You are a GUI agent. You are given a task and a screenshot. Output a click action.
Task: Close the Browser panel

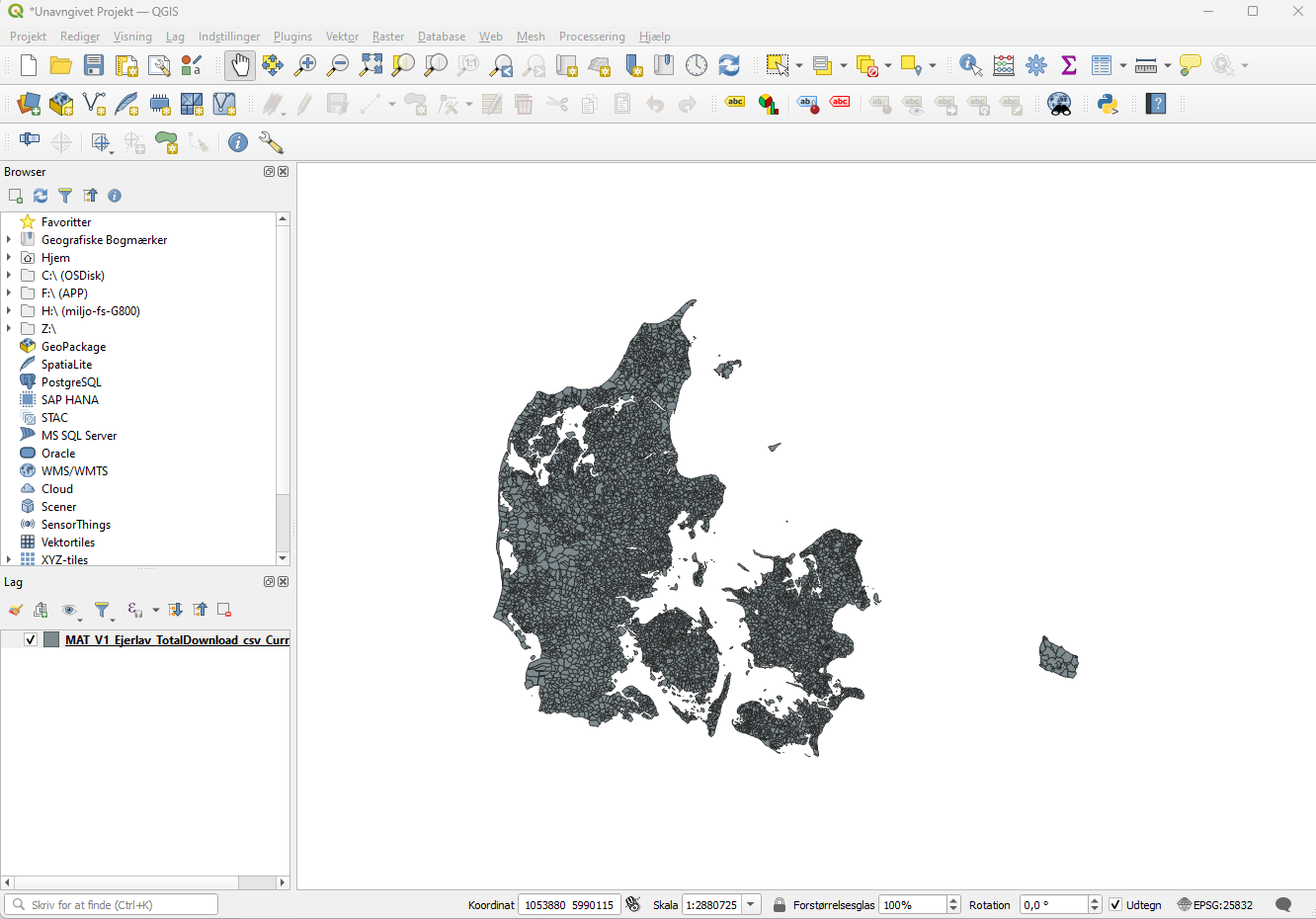click(x=284, y=172)
